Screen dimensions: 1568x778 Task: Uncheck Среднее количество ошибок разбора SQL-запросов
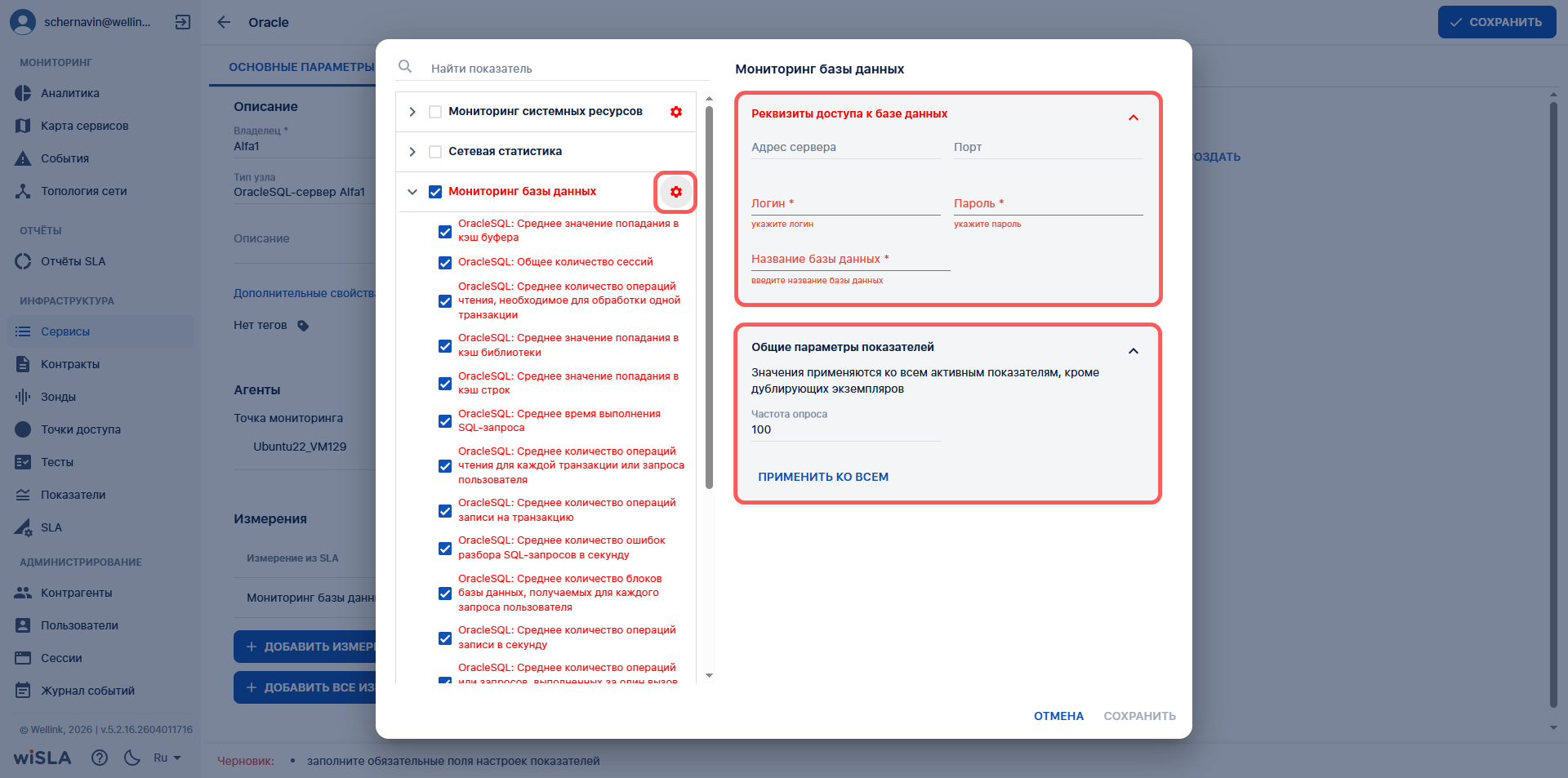point(445,549)
